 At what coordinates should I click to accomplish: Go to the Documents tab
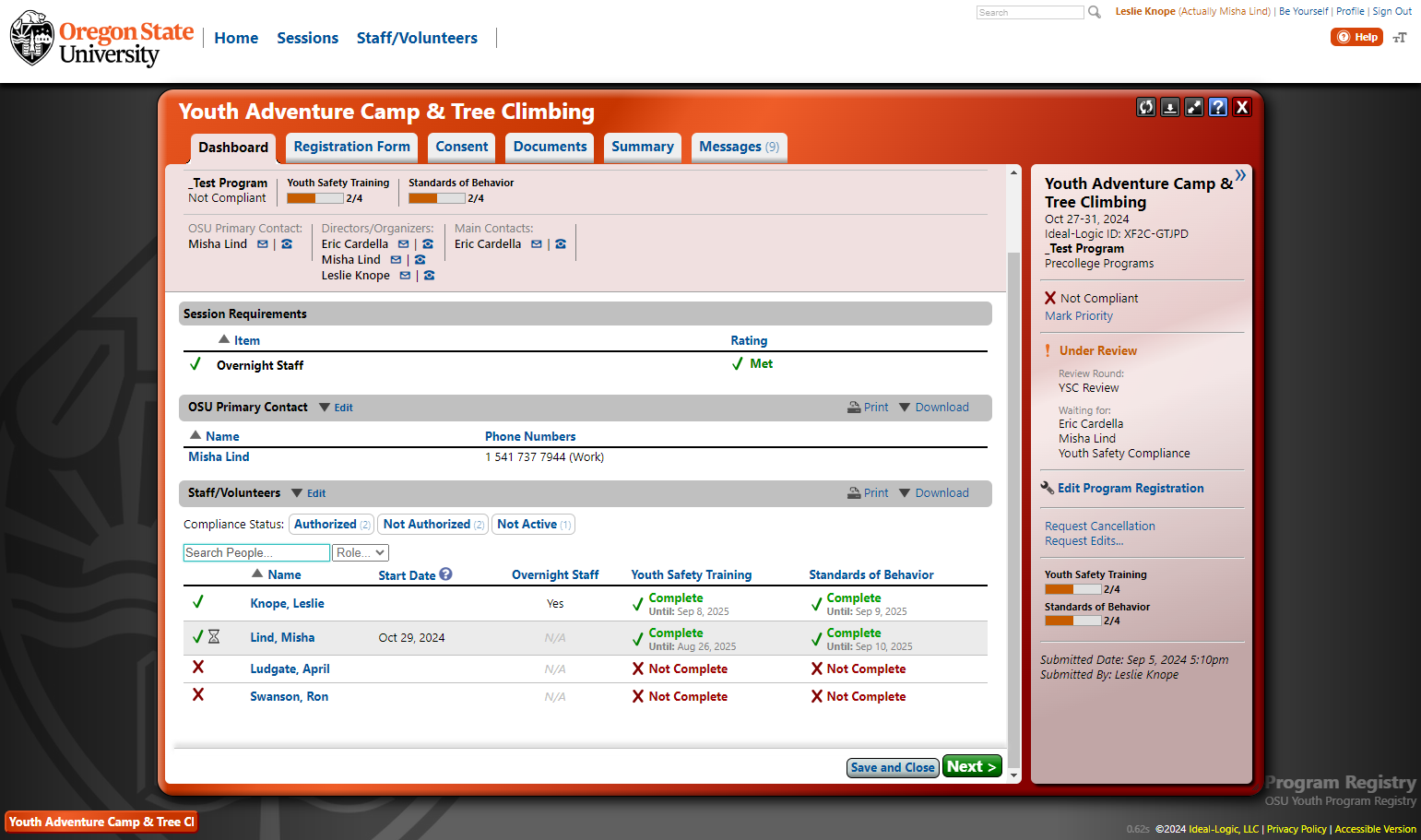pyautogui.click(x=550, y=148)
